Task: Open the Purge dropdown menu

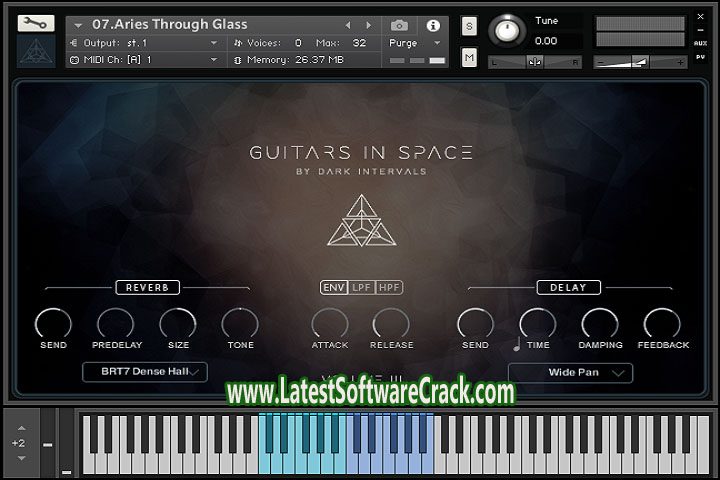Action: 416,43
